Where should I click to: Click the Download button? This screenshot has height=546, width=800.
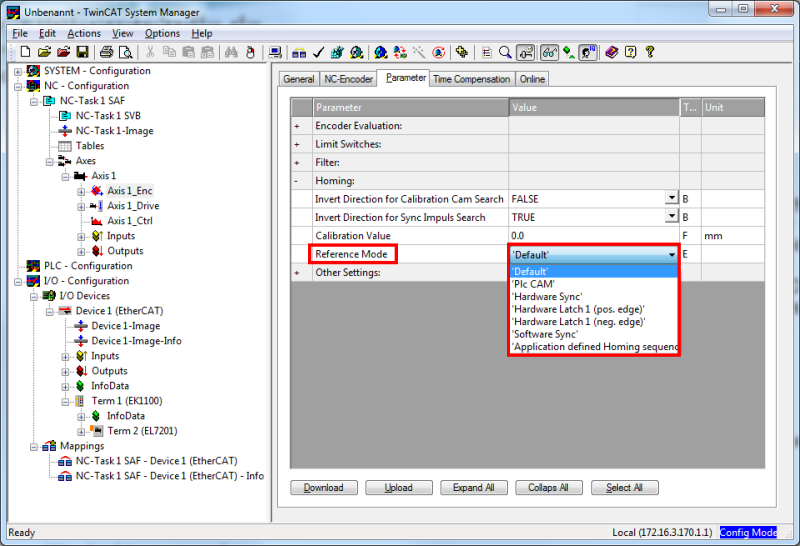coord(323,487)
